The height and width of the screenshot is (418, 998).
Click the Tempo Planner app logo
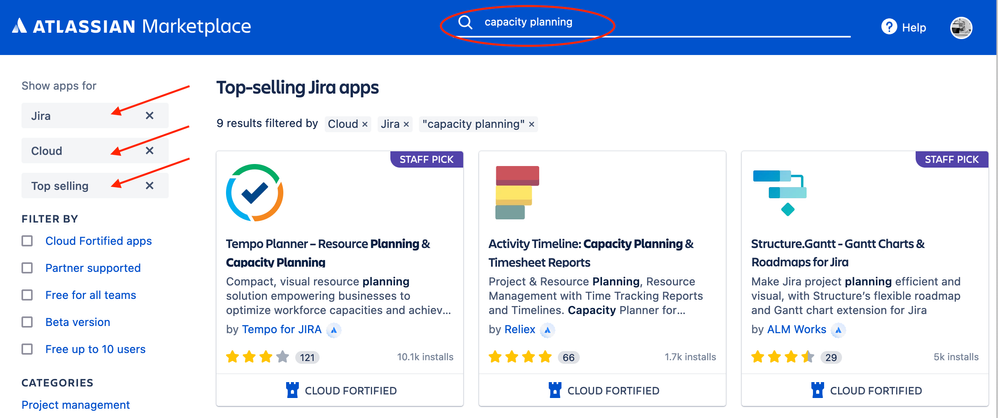coord(255,192)
